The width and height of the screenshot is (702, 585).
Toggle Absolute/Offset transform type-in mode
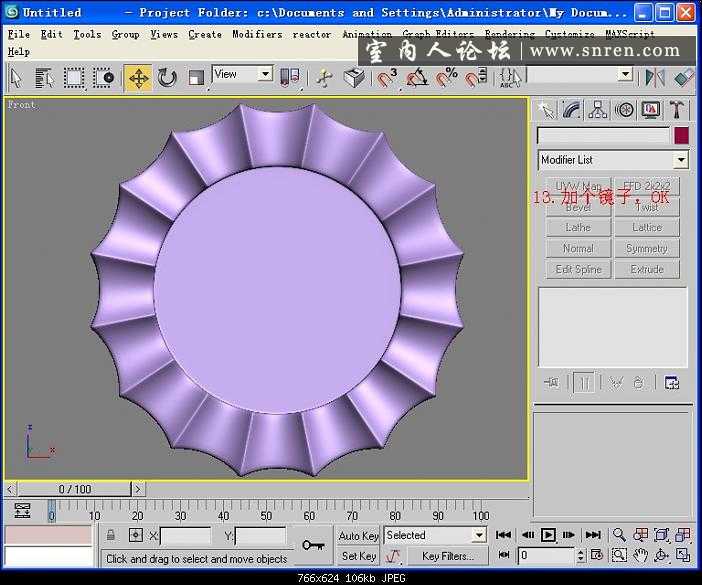(x=136, y=535)
